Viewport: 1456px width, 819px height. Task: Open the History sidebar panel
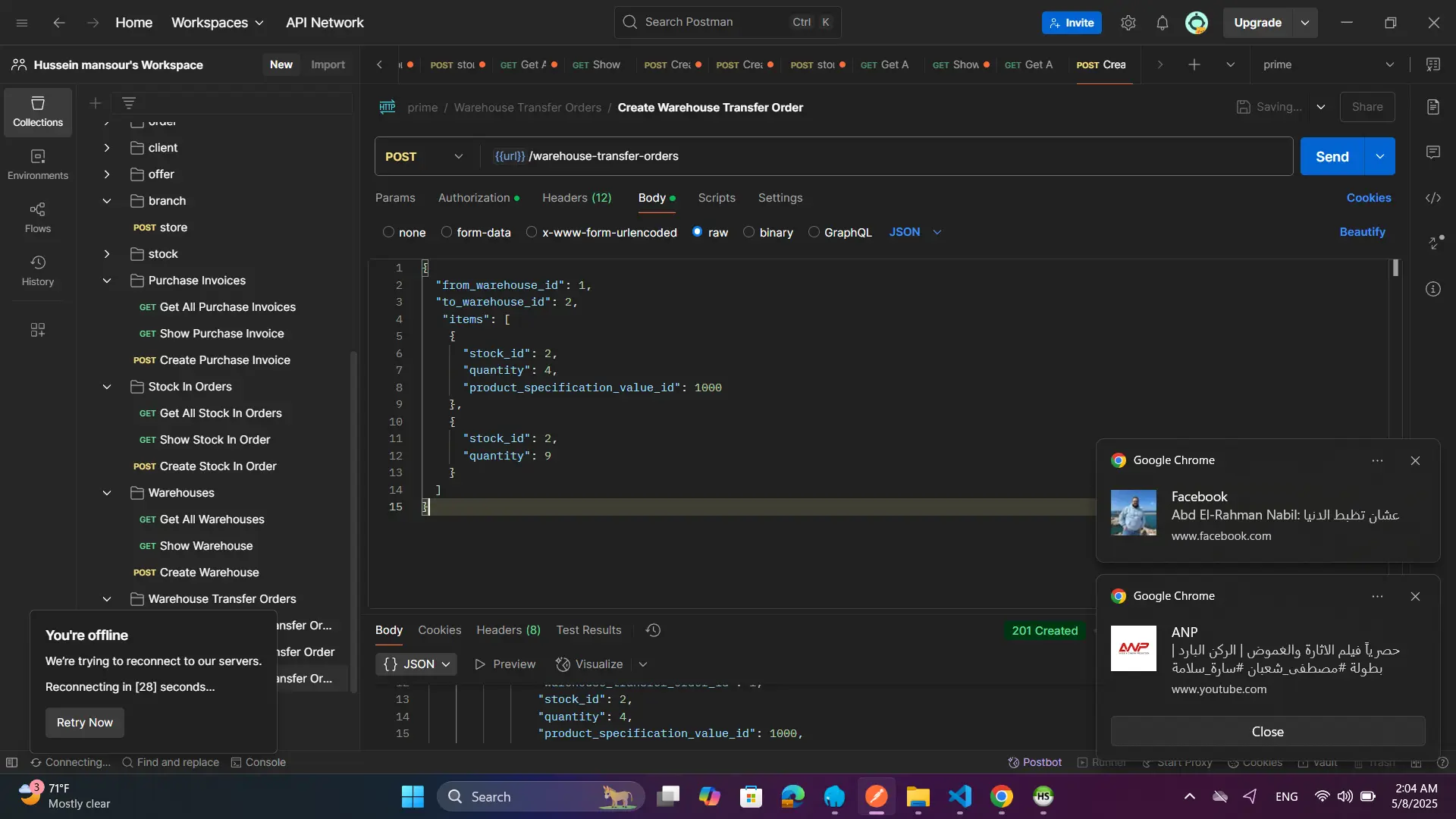[38, 271]
